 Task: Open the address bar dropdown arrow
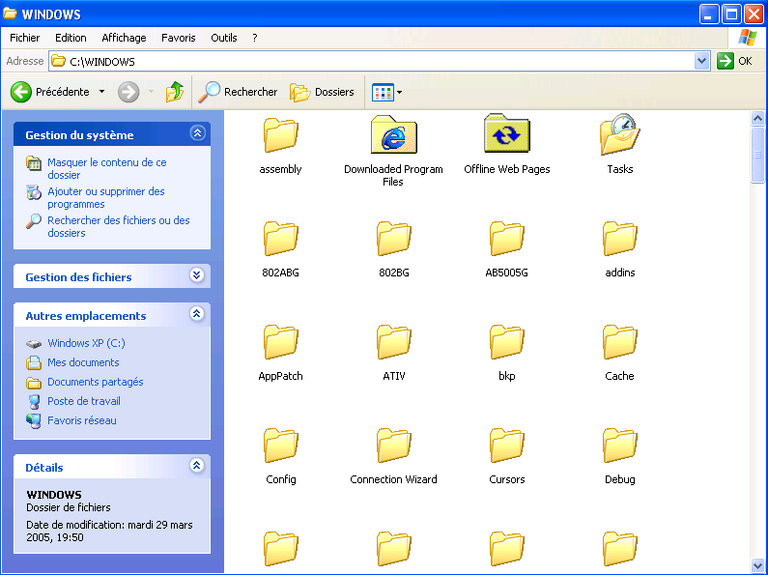tap(702, 61)
